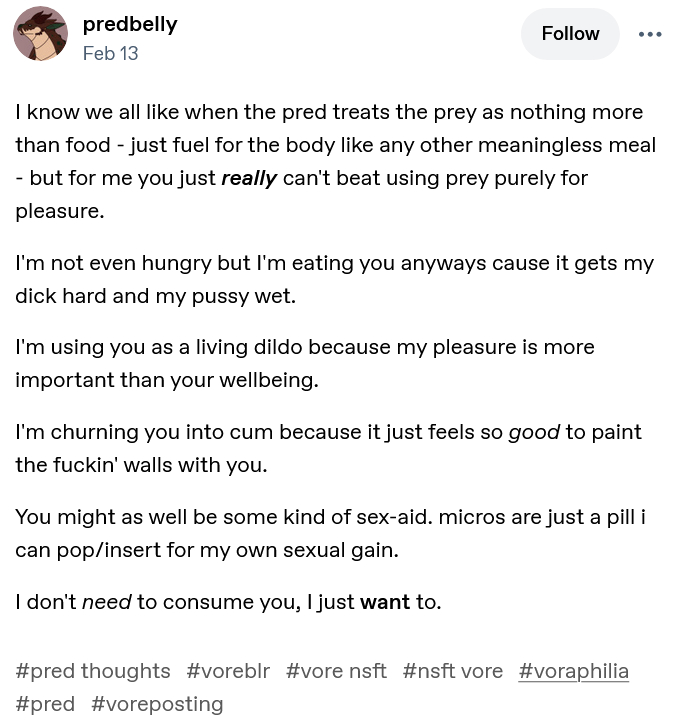
Task: Click the Feb 13 post date
Action: point(110,54)
